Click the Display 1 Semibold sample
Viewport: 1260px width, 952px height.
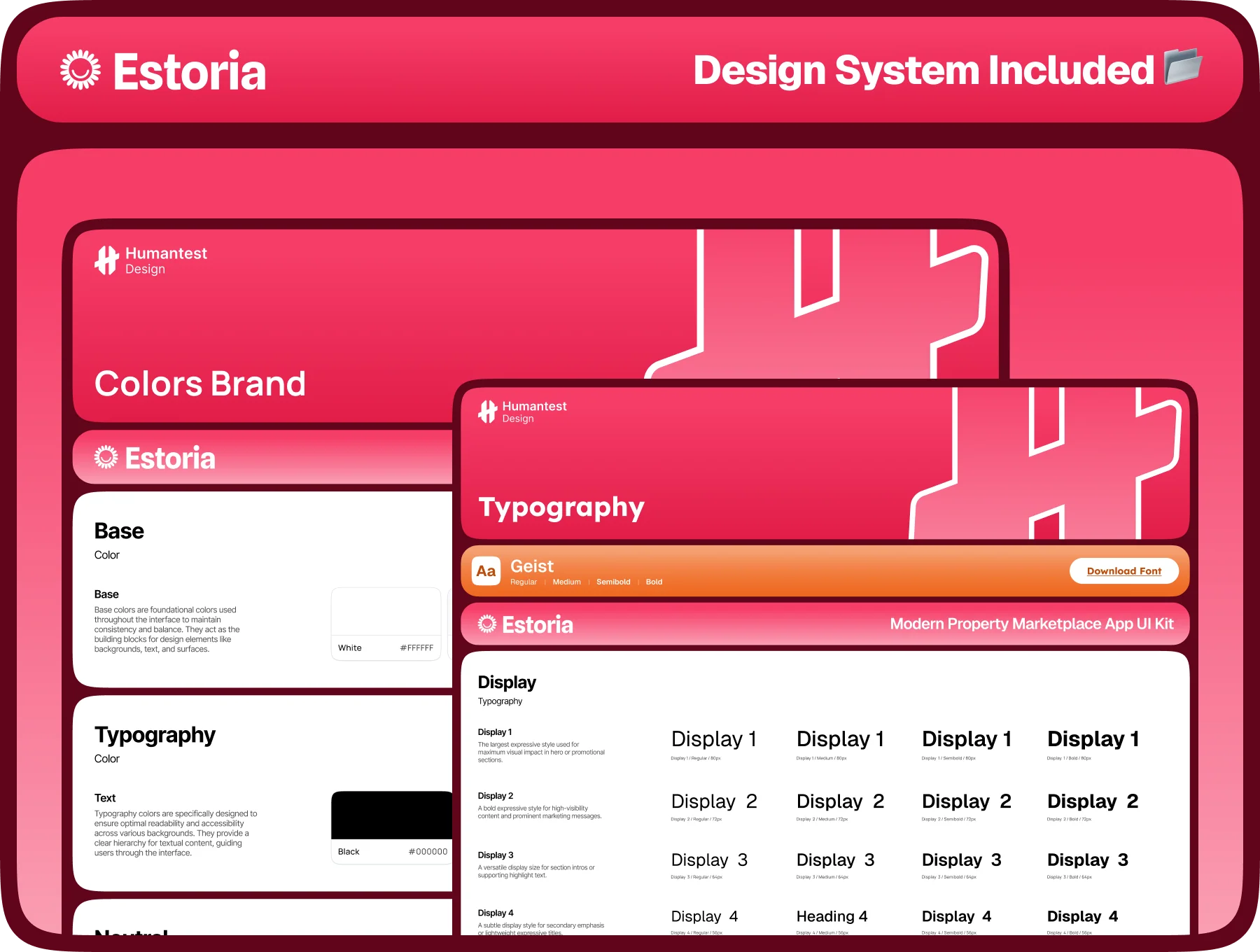pyautogui.click(x=967, y=739)
